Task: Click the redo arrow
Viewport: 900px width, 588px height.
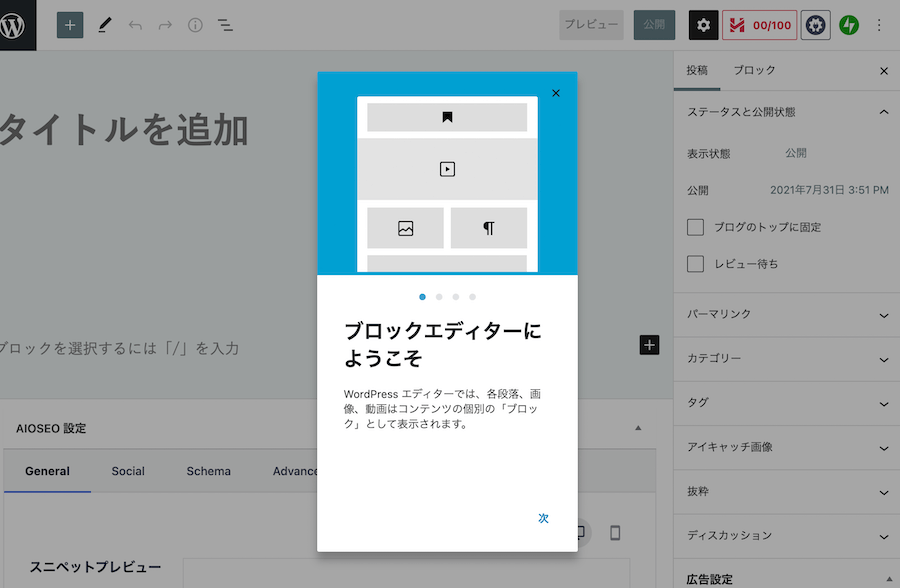Action: point(165,25)
